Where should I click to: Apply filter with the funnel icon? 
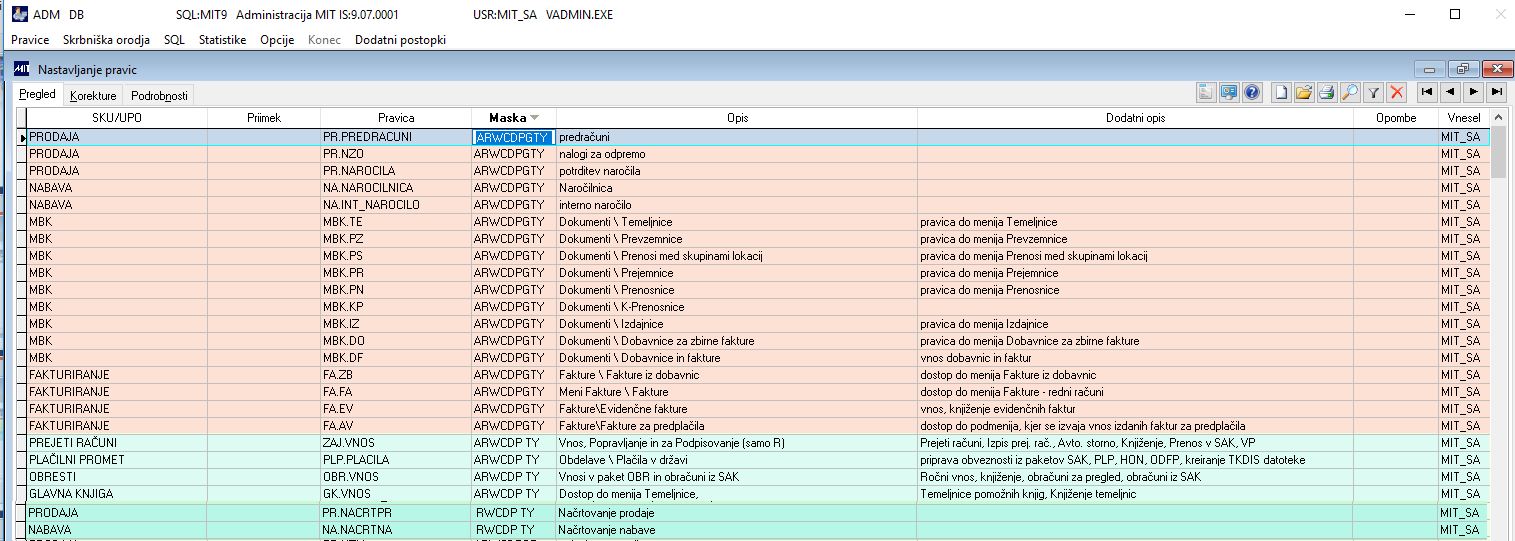pyautogui.click(x=1374, y=93)
